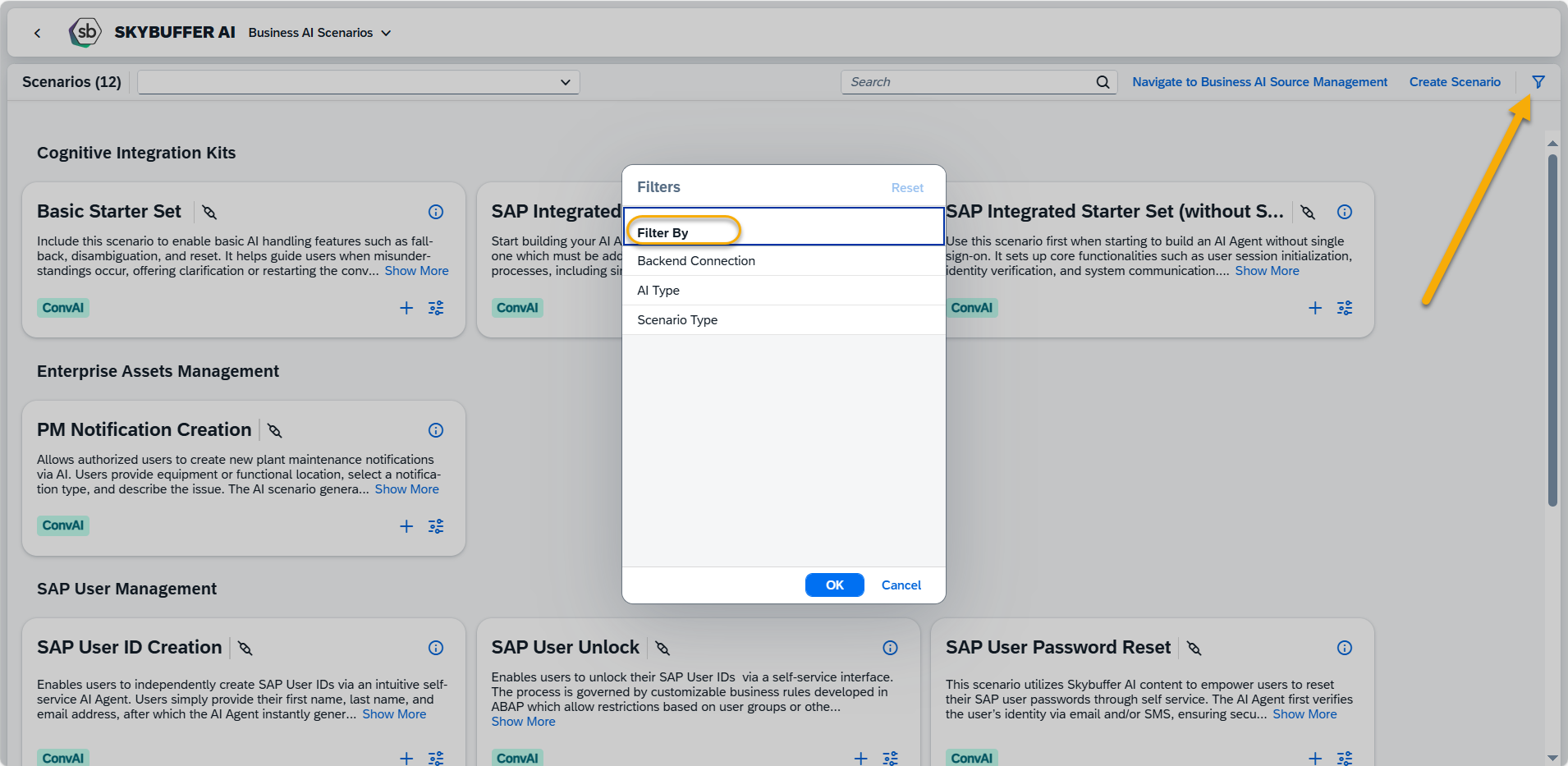This screenshot has width=1568, height=766.
Task: Add PM Notification Creation with plus icon
Action: 406,526
